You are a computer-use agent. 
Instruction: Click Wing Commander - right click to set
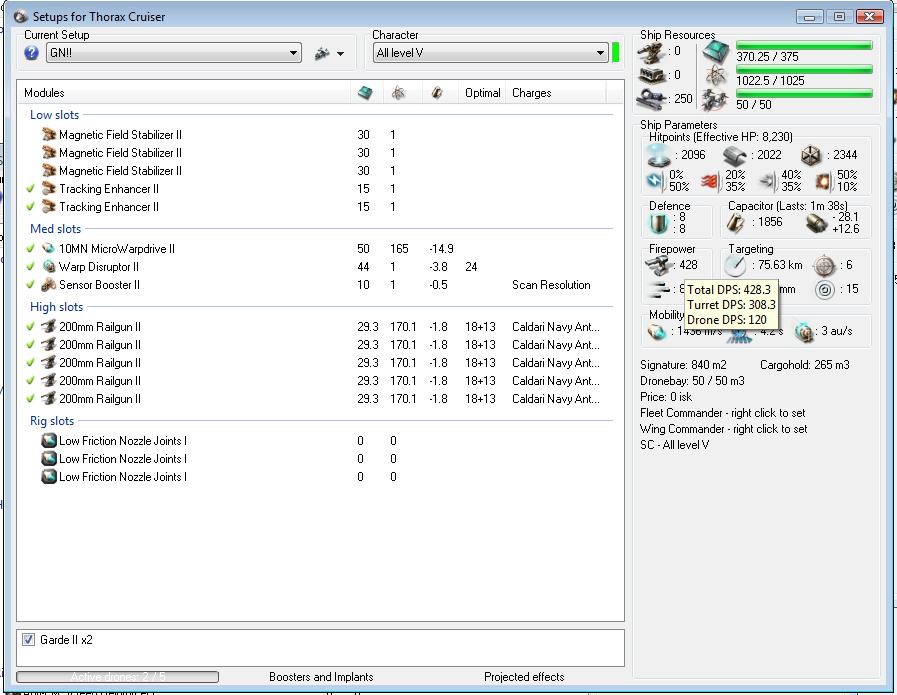click(724, 429)
